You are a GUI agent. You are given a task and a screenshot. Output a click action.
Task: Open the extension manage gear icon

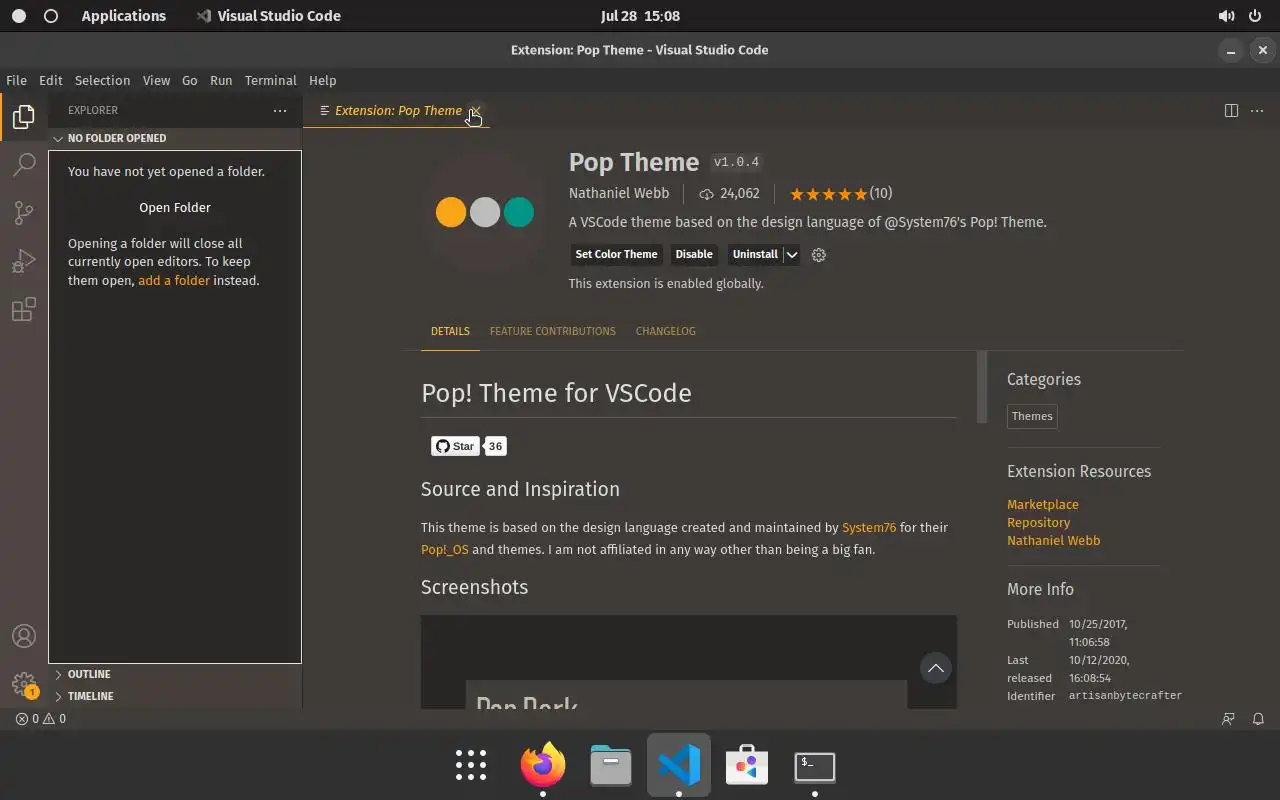coord(819,255)
